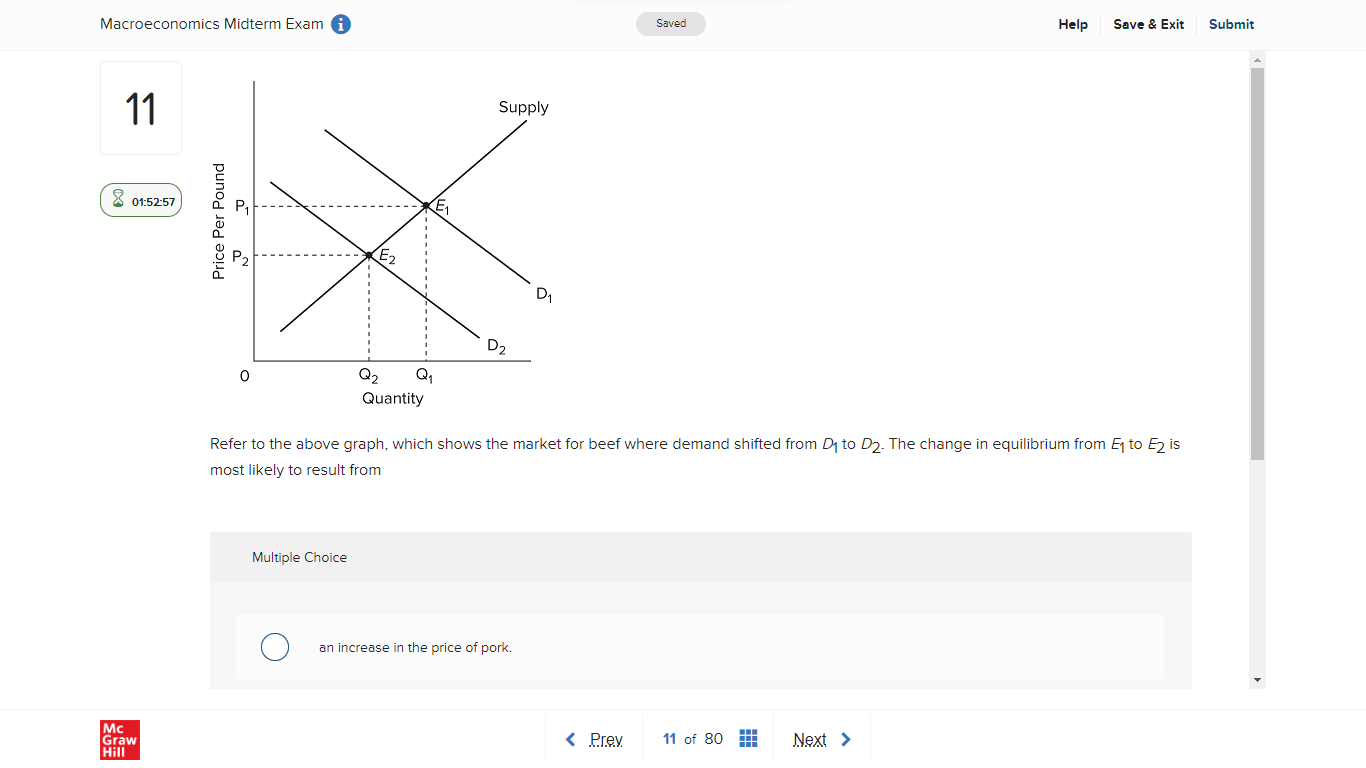Viewport: 1366px width, 768px height.
Task: Click the McGraw Hill logo
Action: point(119,740)
